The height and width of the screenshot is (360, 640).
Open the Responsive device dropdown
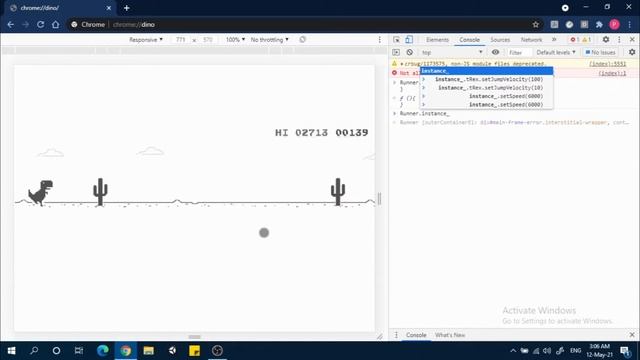tap(146, 40)
